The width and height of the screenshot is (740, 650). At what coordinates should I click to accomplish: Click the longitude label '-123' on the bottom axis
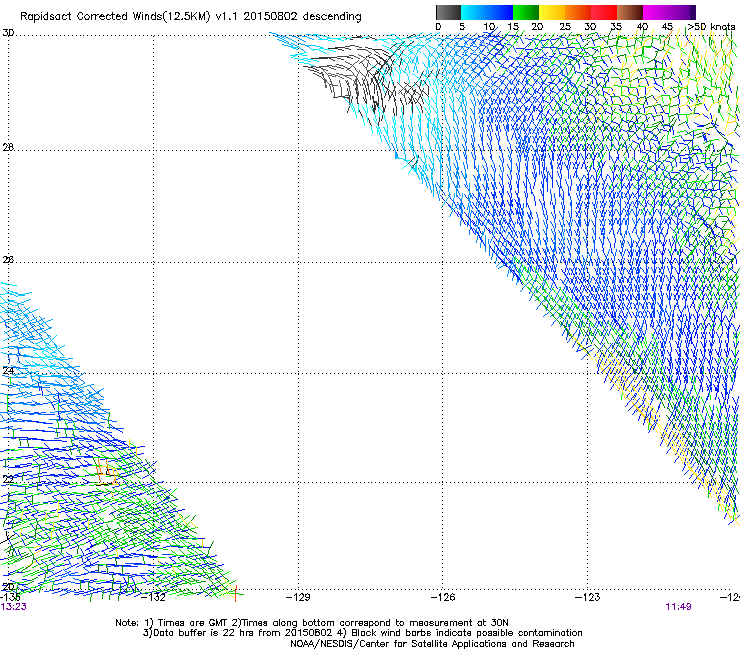[x=588, y=597]
